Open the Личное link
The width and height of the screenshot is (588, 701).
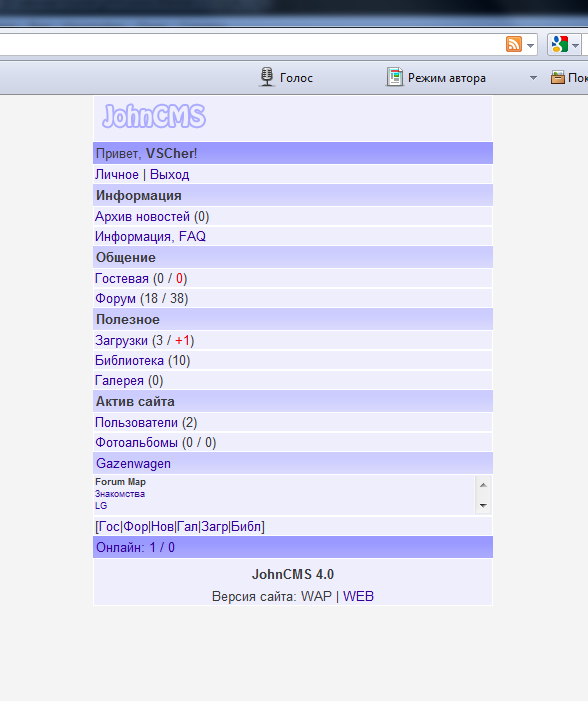tap(117, 174)
